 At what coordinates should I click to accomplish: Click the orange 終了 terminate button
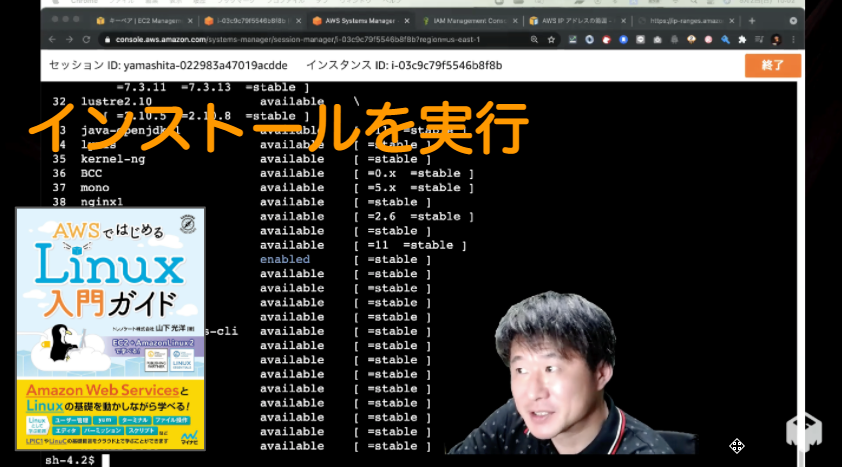click(x=773, y=65)
